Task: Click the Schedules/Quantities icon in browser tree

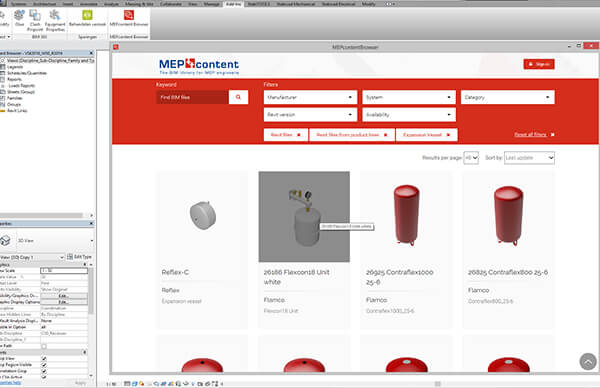Action: tap(3, 73)
